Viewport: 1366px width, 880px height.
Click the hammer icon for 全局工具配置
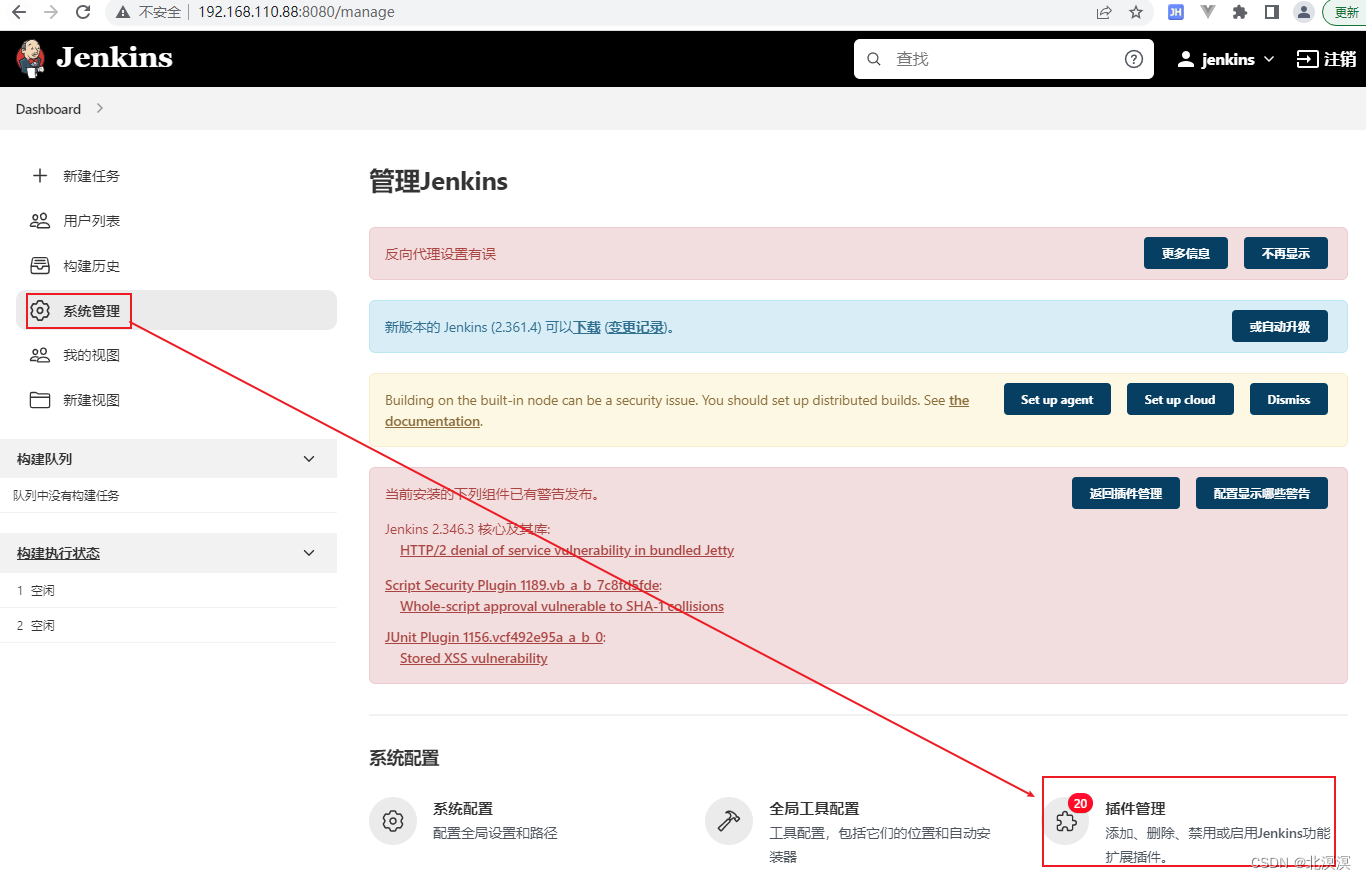click(x=729, y=821)
